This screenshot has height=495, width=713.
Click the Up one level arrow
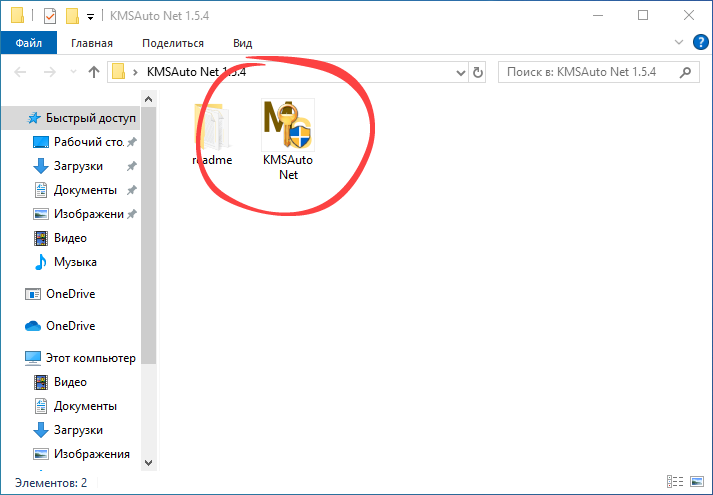coord(94,72)
